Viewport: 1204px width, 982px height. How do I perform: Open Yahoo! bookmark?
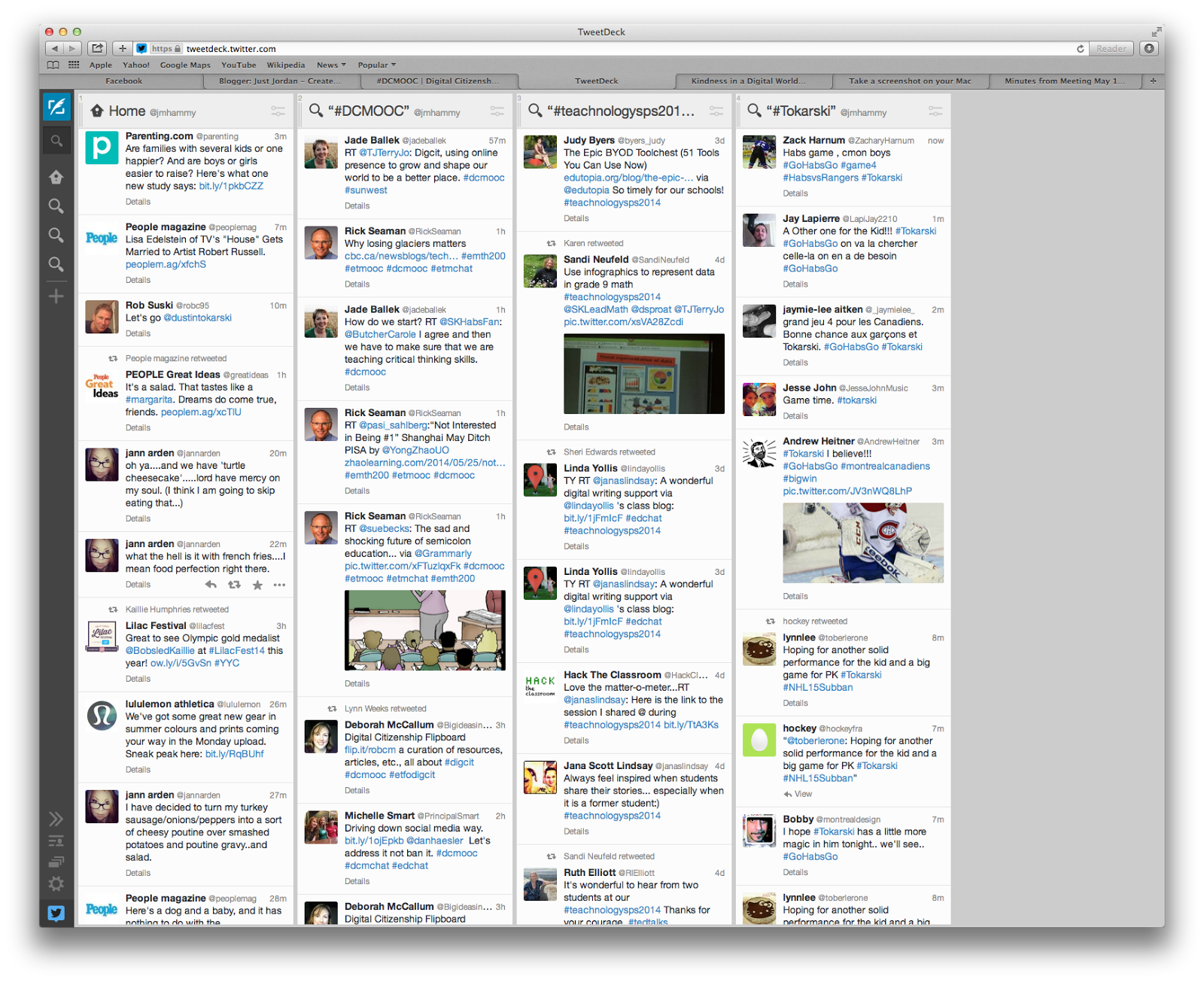136,65
